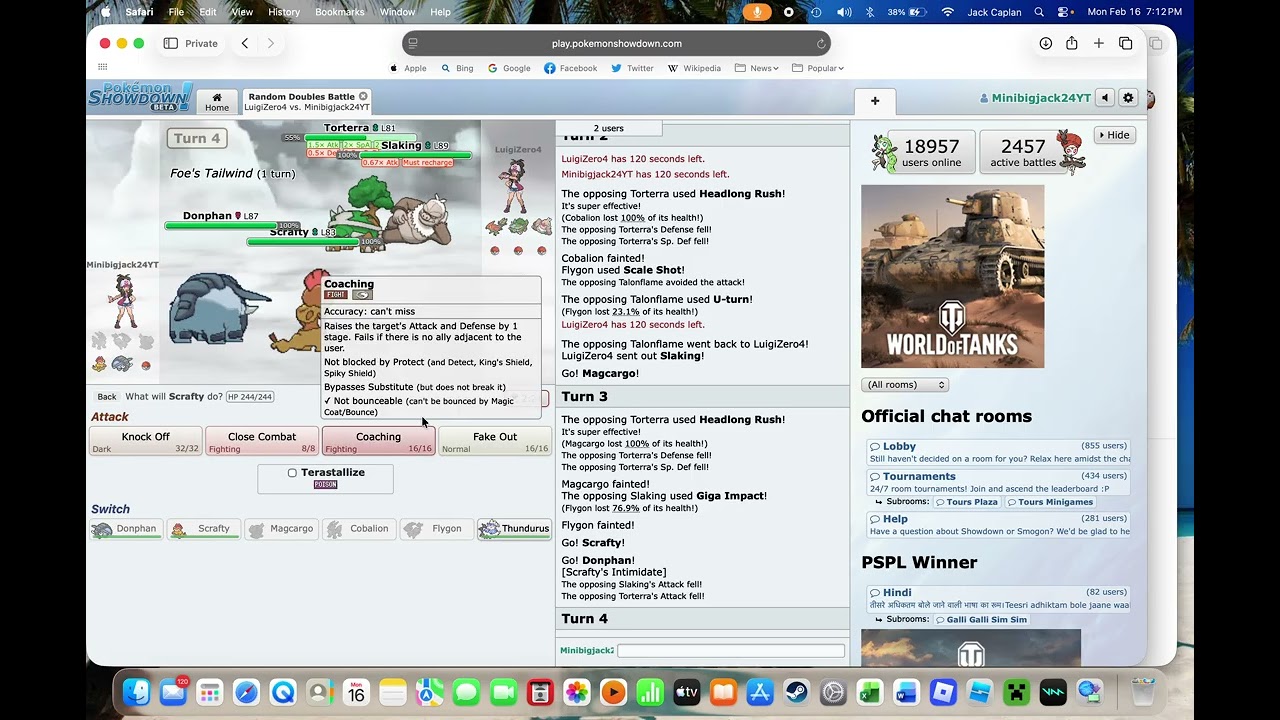Image resolution: width=1280 pixels, height=720 pixels.
Task: Mute sound with the speaker icon
Action: pyautogui.click(x=1105, y=98)
